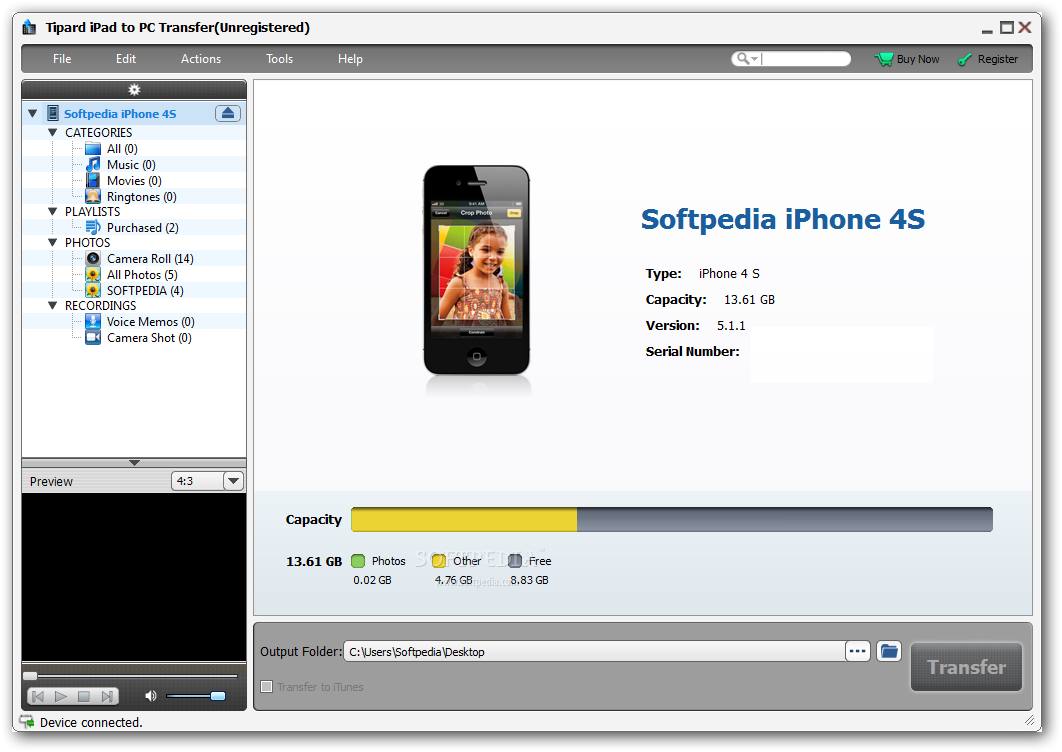Click the All Photos sunflower icon
Screen dimensions: 1062x752
pyautogui.click(x=93, y=274)
